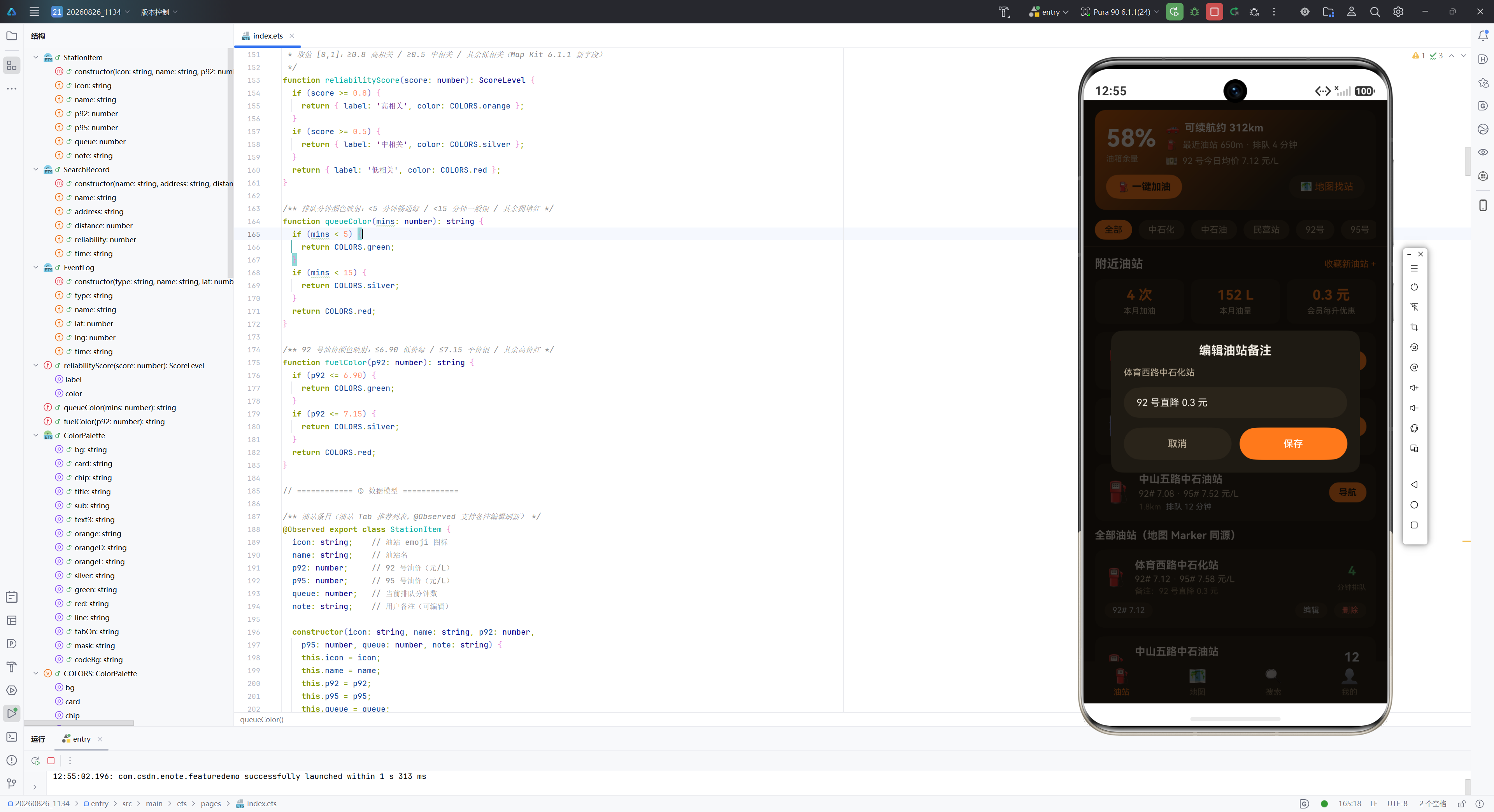Open the Project folder tool window
This screenshot has height=812, width=1494.
tap(12, 36)
